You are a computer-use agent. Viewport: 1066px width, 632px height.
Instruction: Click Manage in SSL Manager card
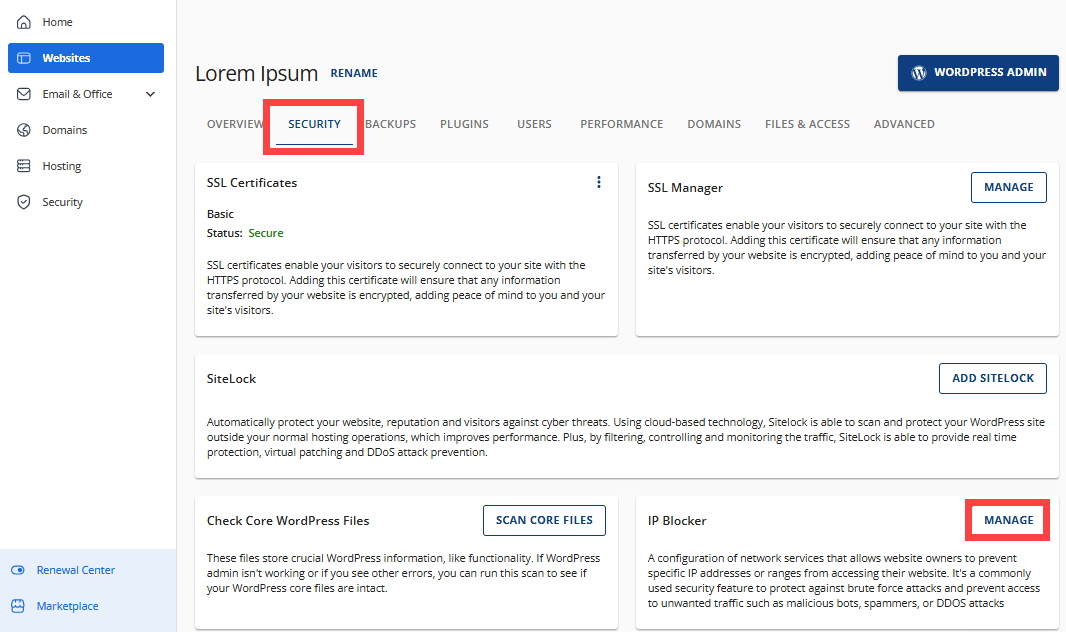(x=1008, y=187)
